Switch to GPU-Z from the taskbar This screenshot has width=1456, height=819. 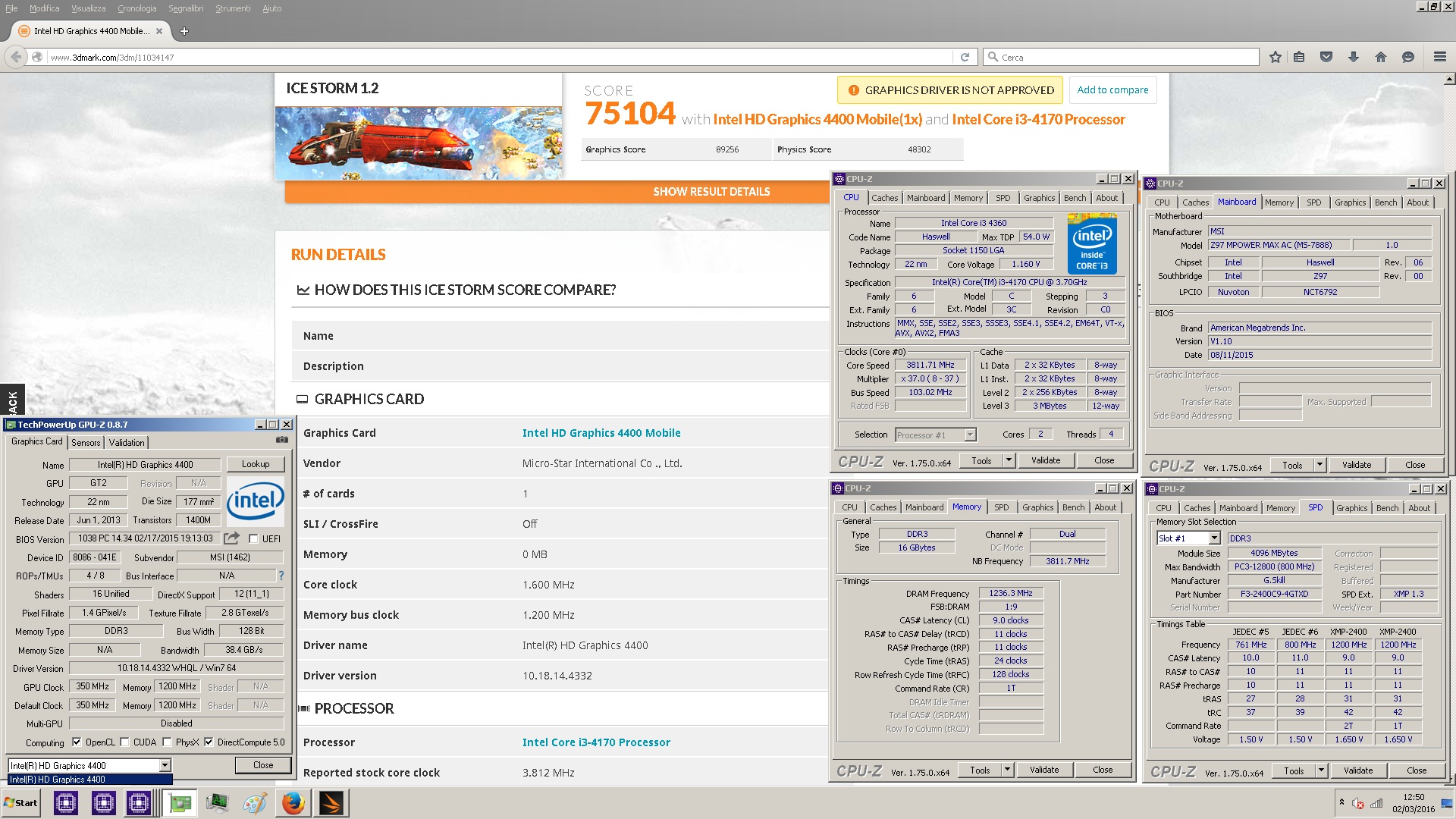[180, 803]
